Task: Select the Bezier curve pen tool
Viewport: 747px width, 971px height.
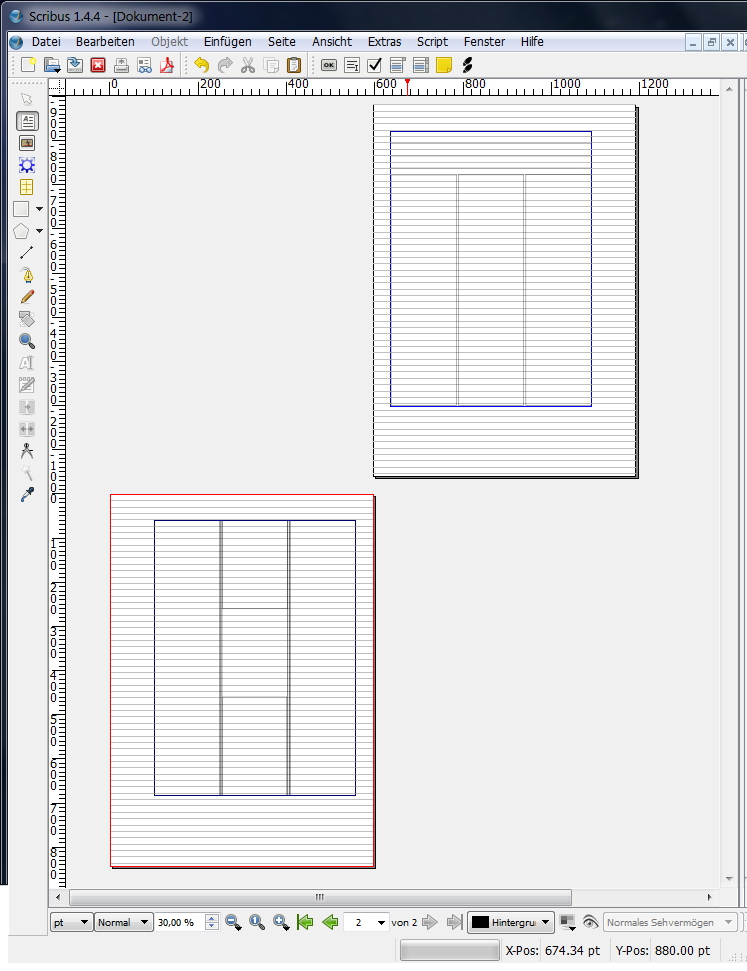Action: point(27,274)
